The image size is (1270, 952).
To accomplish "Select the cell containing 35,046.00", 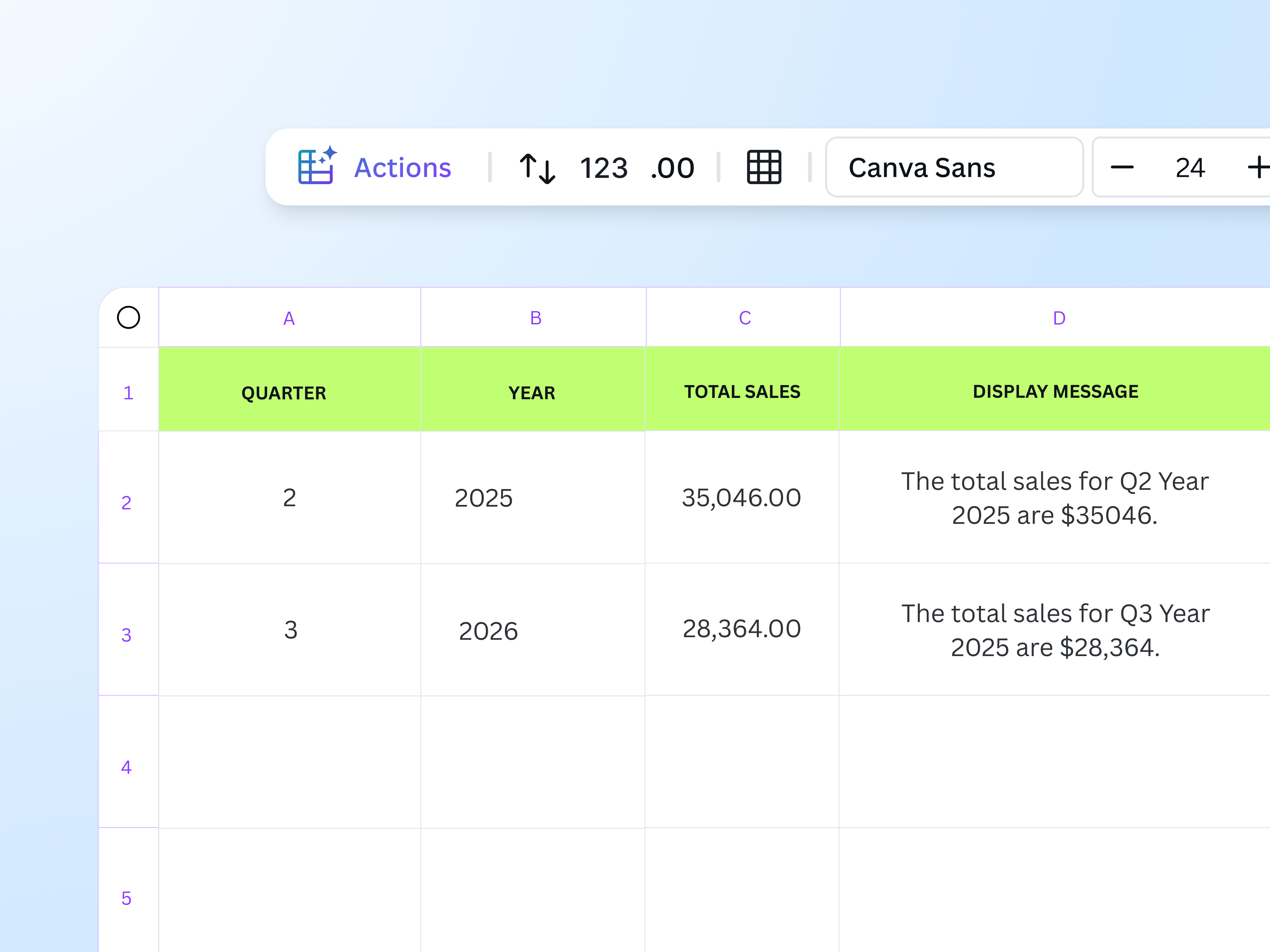I will [x=742, y=497].
